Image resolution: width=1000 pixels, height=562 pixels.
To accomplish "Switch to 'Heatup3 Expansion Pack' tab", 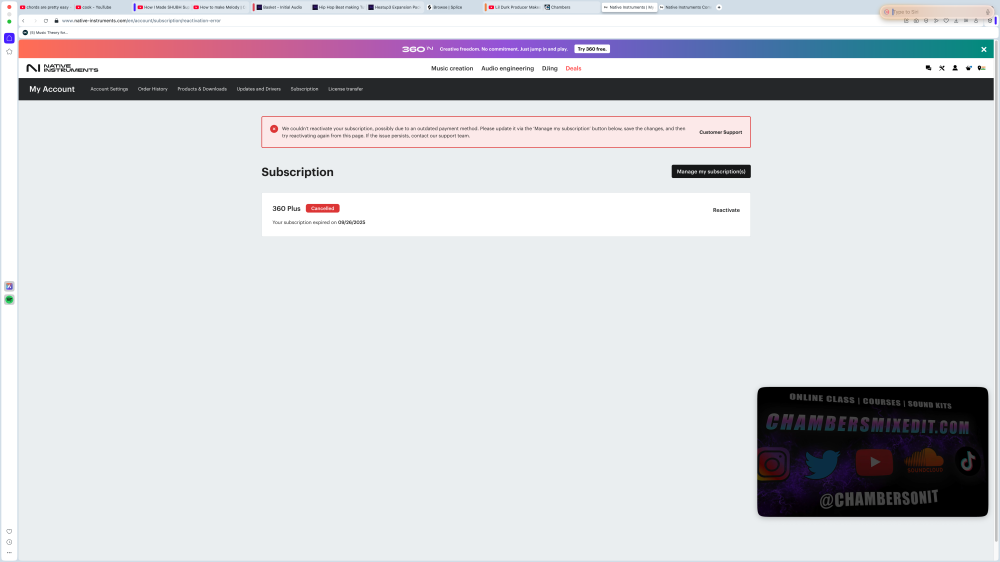I will (x=394, y=7).
